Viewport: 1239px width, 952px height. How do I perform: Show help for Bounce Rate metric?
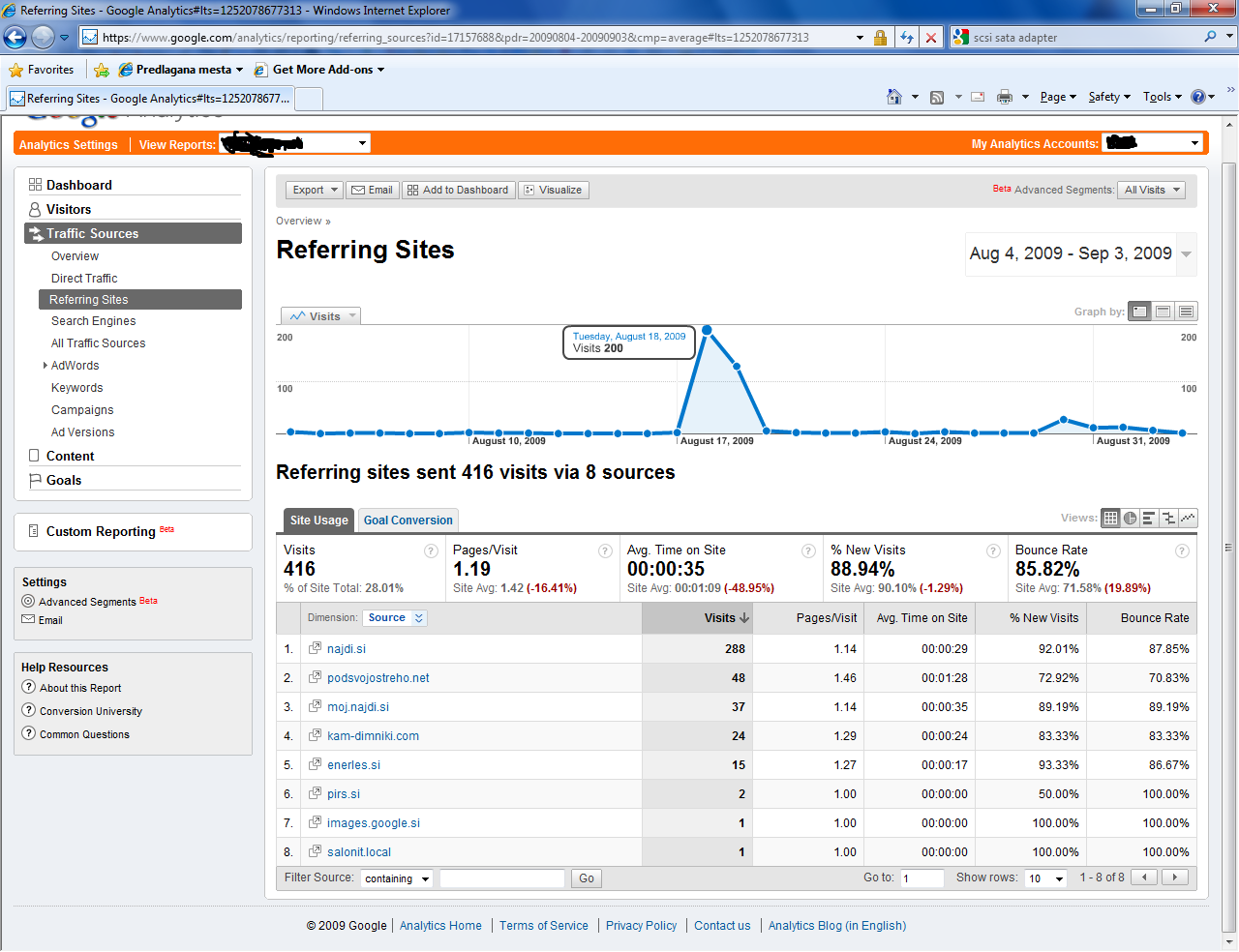pyautogui.click(x=1182, y=550)
